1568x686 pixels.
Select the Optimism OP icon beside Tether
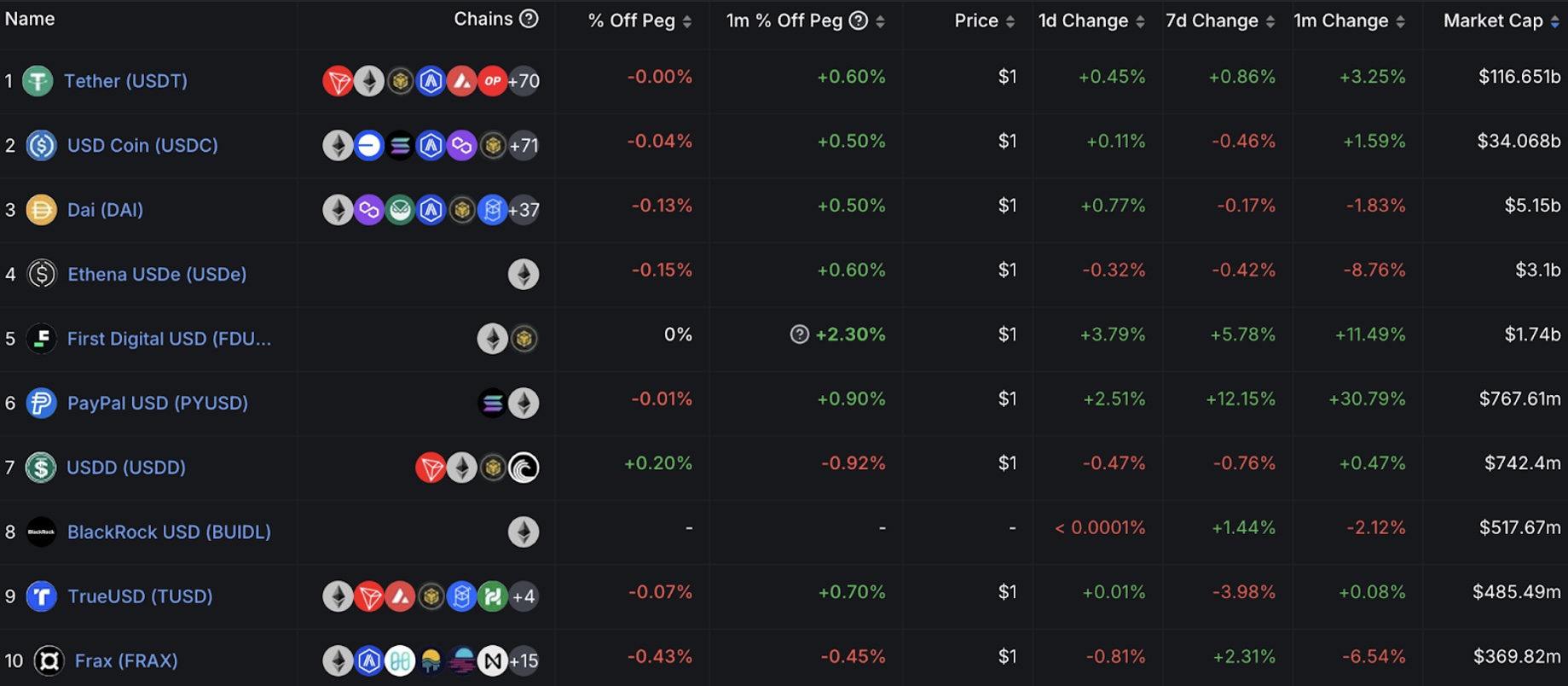click(493, 80)
